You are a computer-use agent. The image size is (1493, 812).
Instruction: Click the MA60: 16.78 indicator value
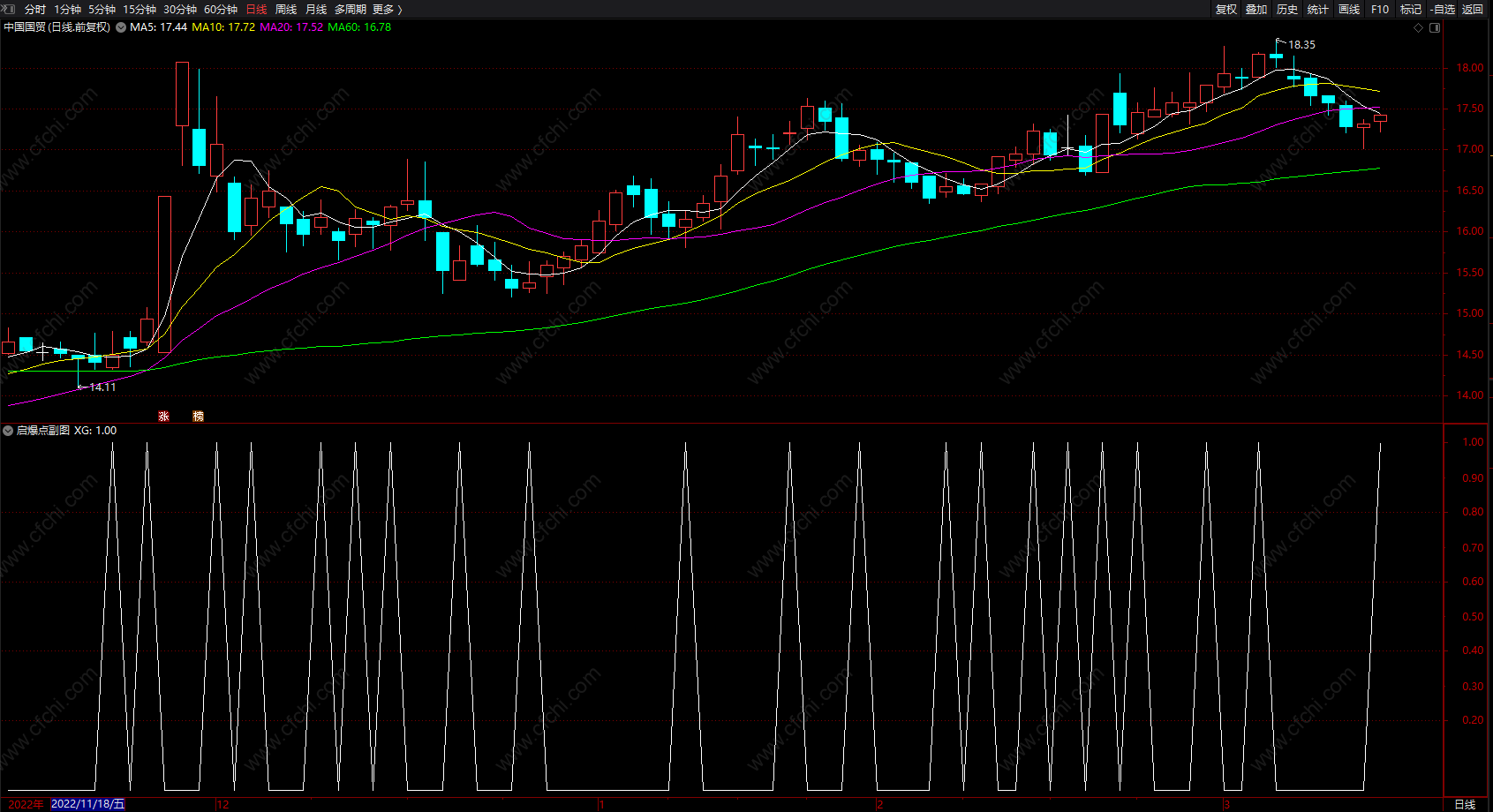(x=359, y=27)
